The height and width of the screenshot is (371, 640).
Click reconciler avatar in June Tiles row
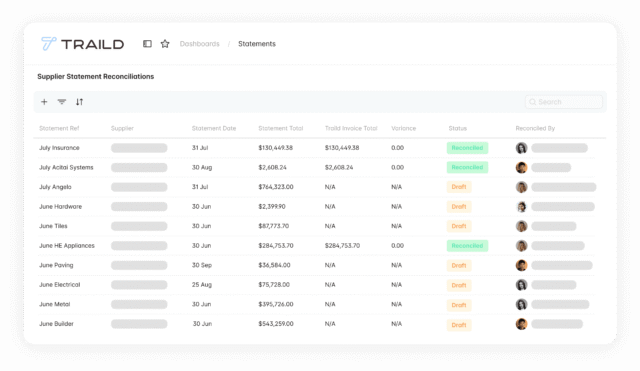click(x=521, y=226)
